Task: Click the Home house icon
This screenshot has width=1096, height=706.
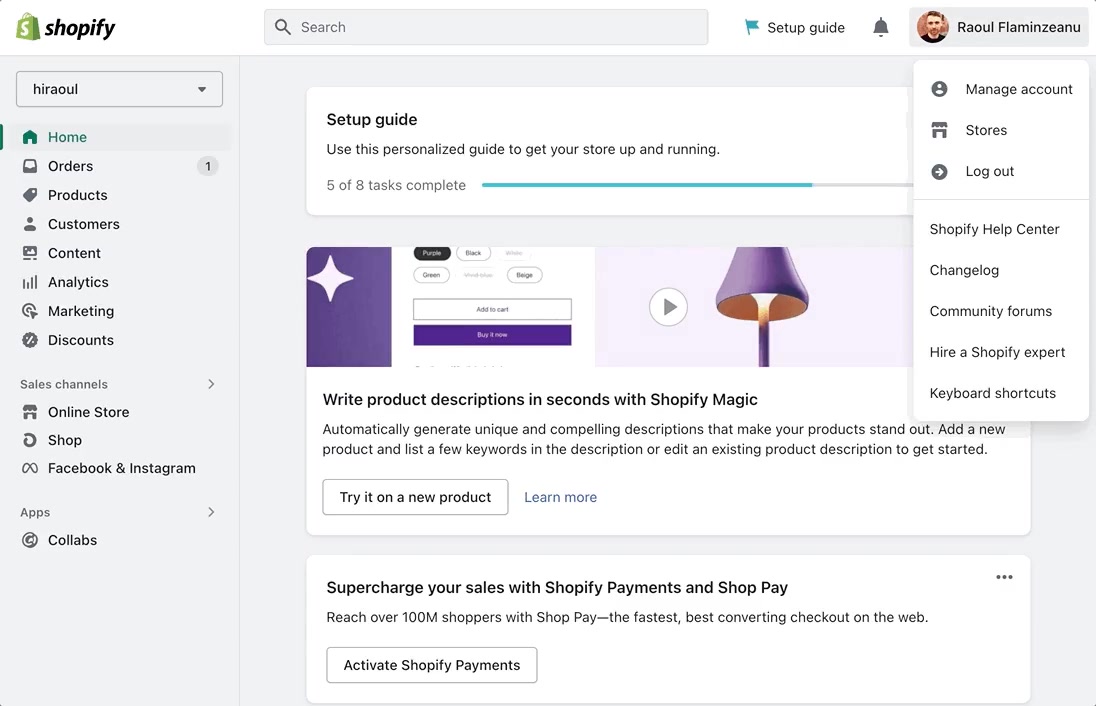Action: (x=30, y=137)
